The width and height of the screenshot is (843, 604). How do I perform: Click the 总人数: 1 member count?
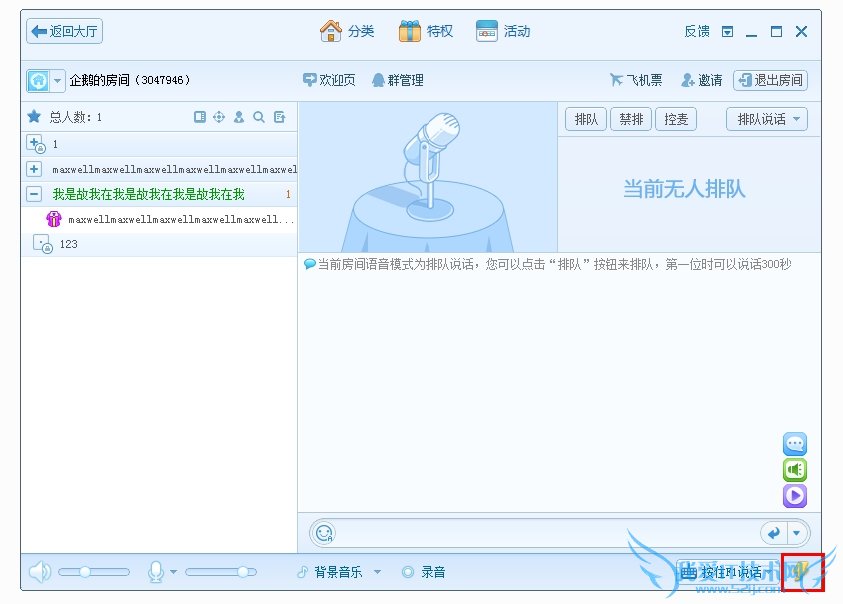76,117
